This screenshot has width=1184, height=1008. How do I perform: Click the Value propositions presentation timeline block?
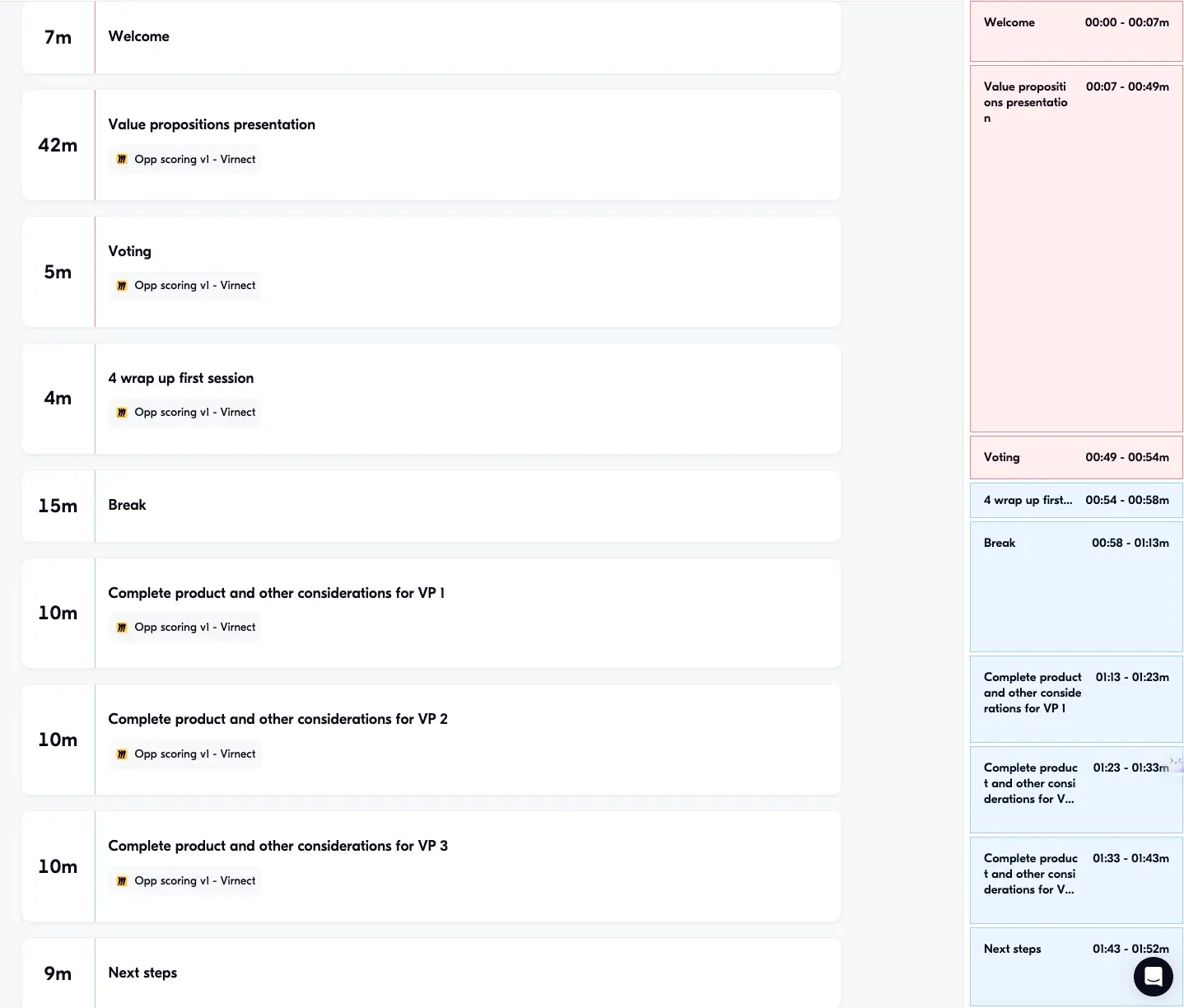(x=1075, y=247)
